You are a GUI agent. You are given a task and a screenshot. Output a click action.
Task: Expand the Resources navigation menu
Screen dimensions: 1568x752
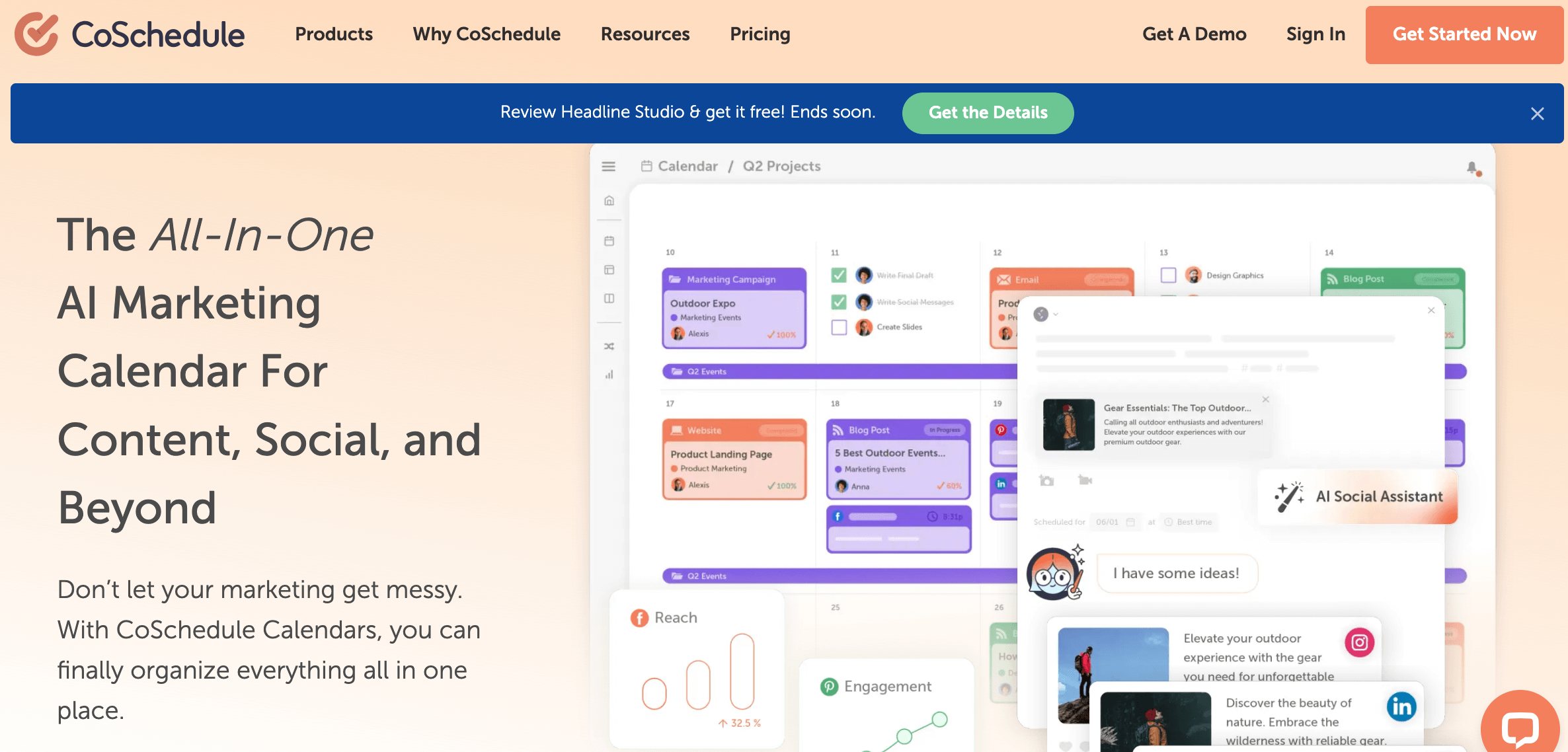(x=645, y=33)
